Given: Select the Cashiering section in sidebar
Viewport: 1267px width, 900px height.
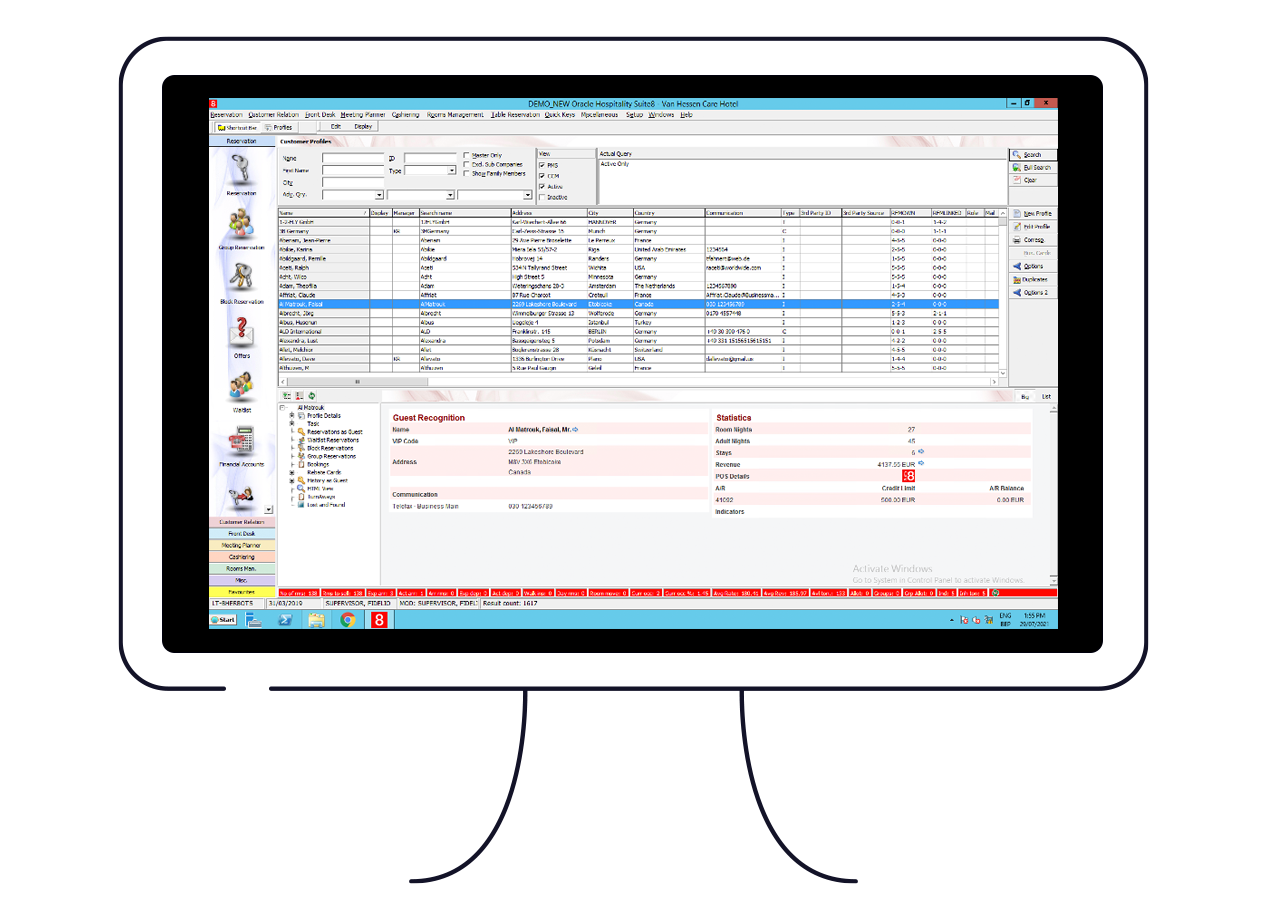Looking at the screenshot, I should (241, 557).
